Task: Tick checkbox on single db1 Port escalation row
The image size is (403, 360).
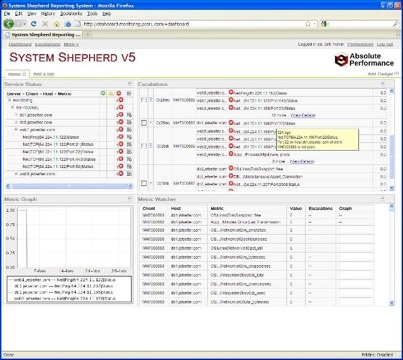Action: [x=144, y=123]
